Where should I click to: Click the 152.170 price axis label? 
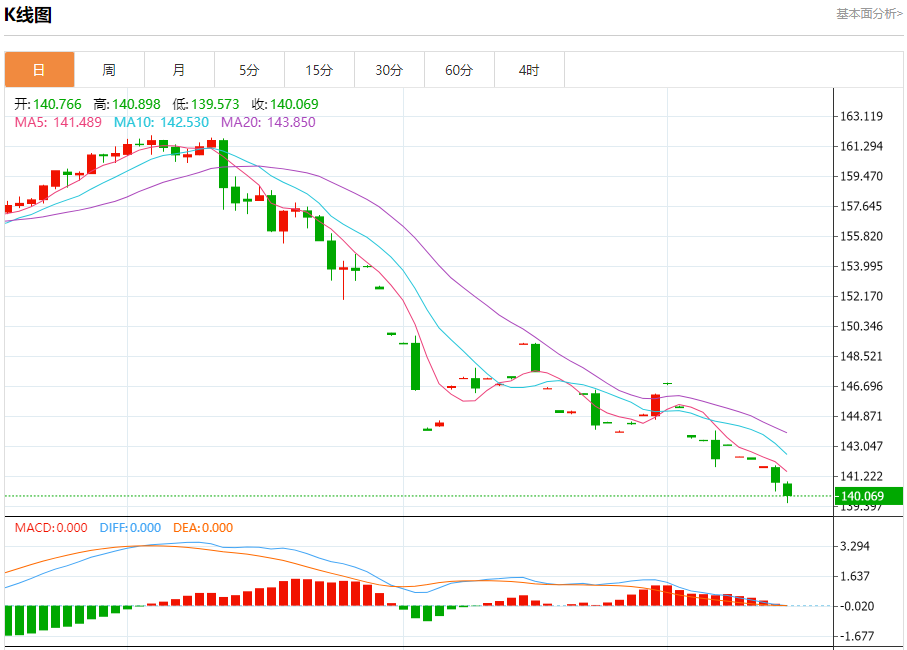click(x=861, y=296)
